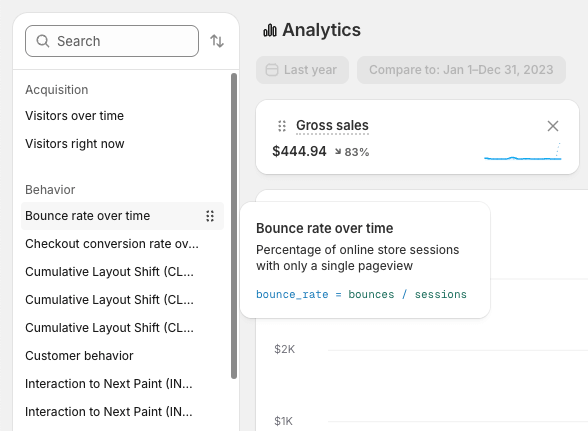Click the Gross sales sparkline chart
Image resolution: width=588 pixels, height=431 pixels.
523,152
